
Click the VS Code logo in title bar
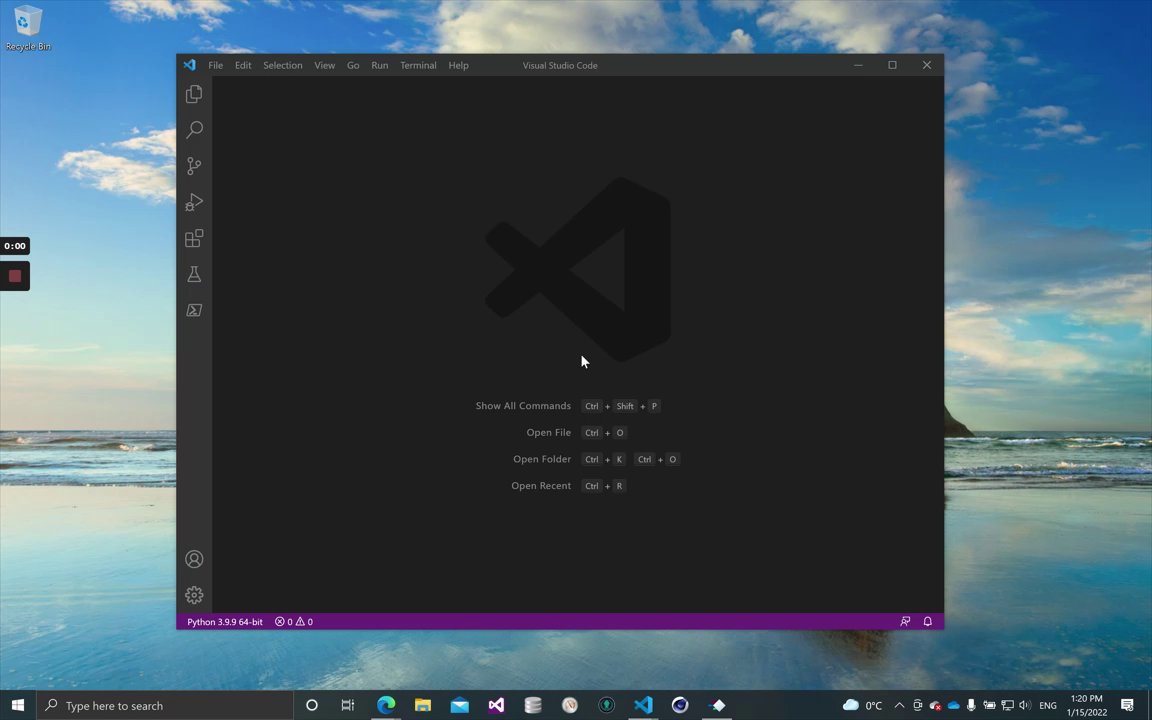(x=190, y=65)
